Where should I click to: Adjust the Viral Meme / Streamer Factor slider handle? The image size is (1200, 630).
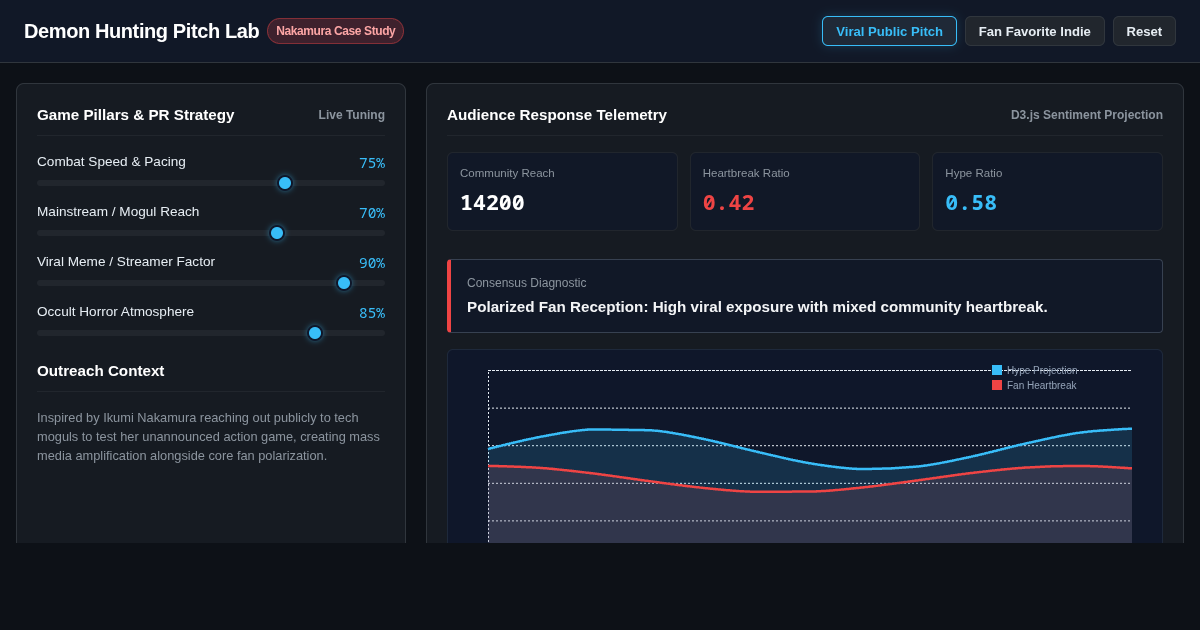tap(344, 283)
